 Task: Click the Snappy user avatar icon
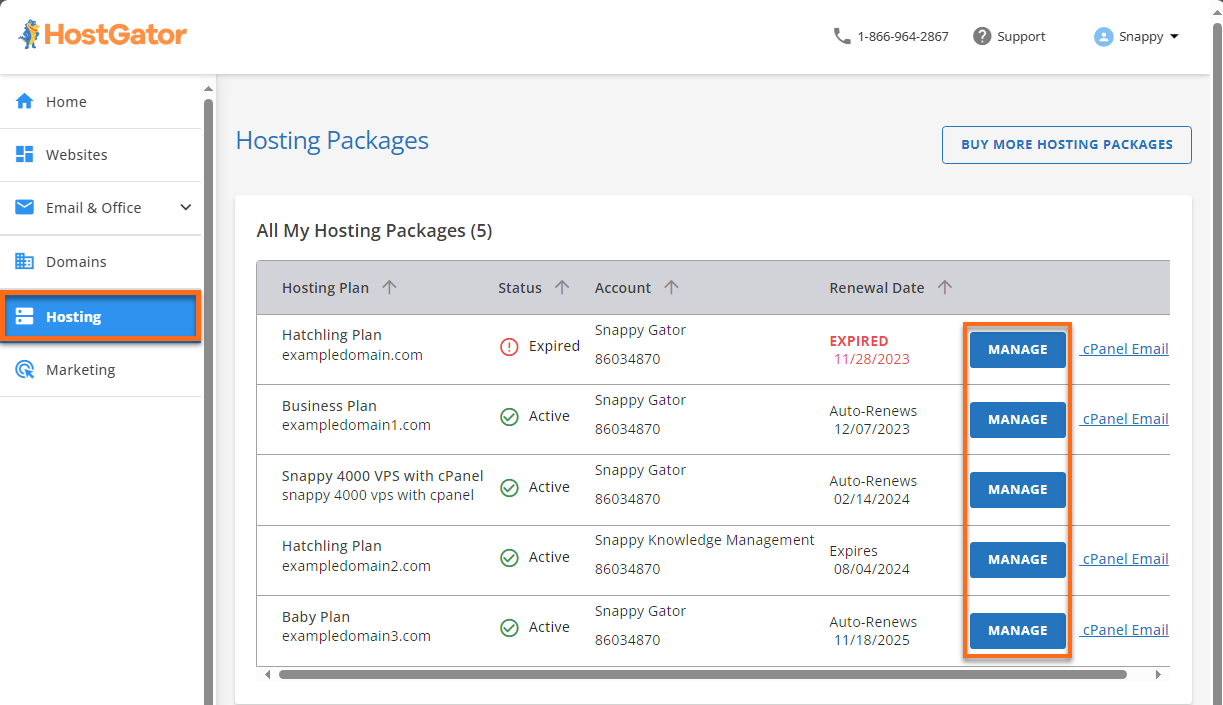(x=1102, y=36)
